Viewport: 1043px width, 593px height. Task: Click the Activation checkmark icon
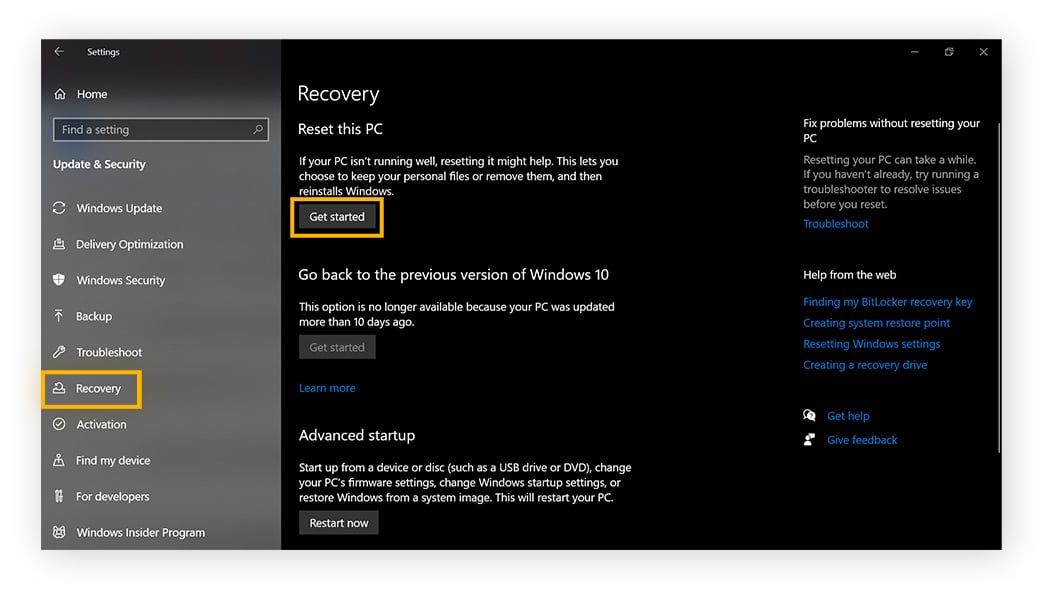[x=59, y=424]
